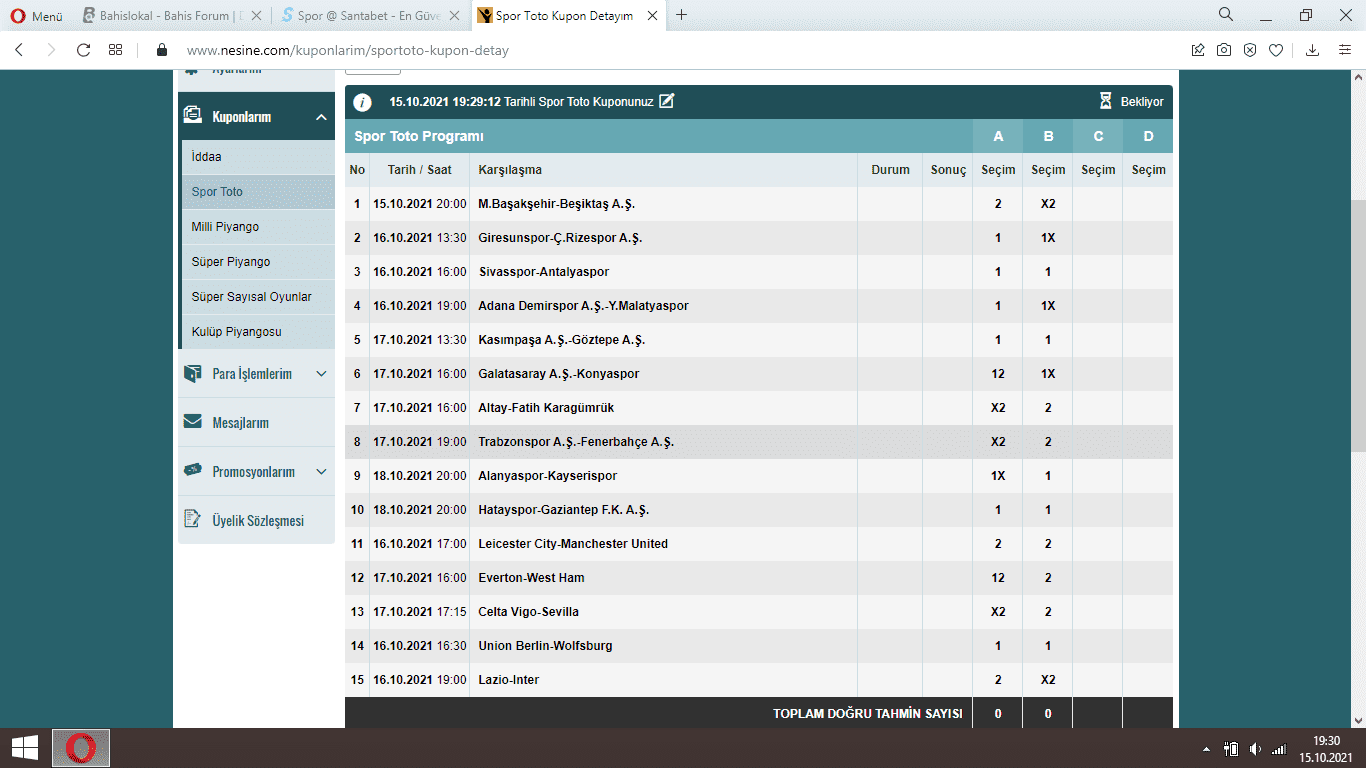The image size is (1366, 768).
Task: Bookmark the page with the heart icon
Action: [1276, 50]
